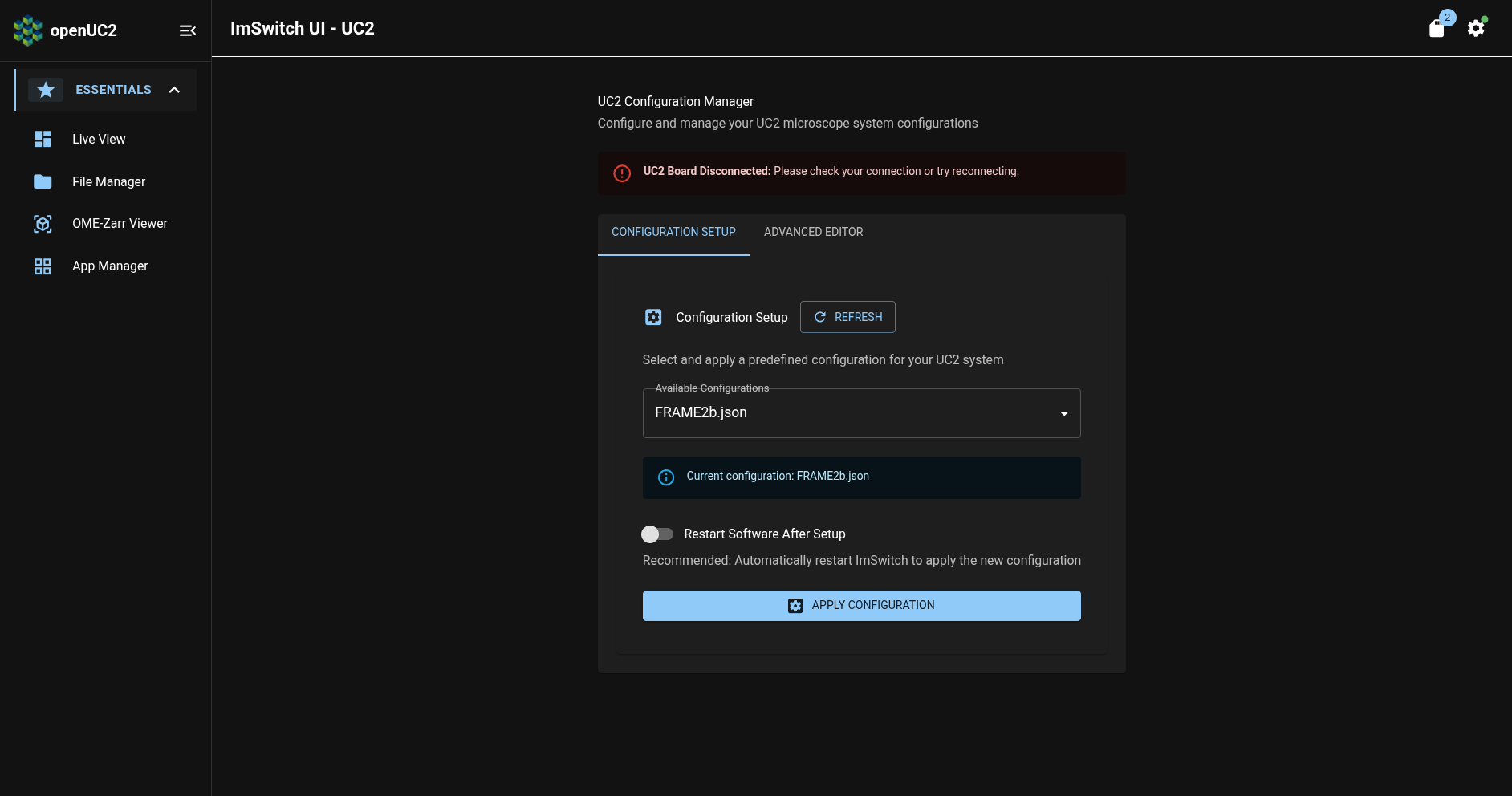This screenshot has height=796, width=1512.
Task: Click the disconnected alert error icon
Action: click(622, 173)
